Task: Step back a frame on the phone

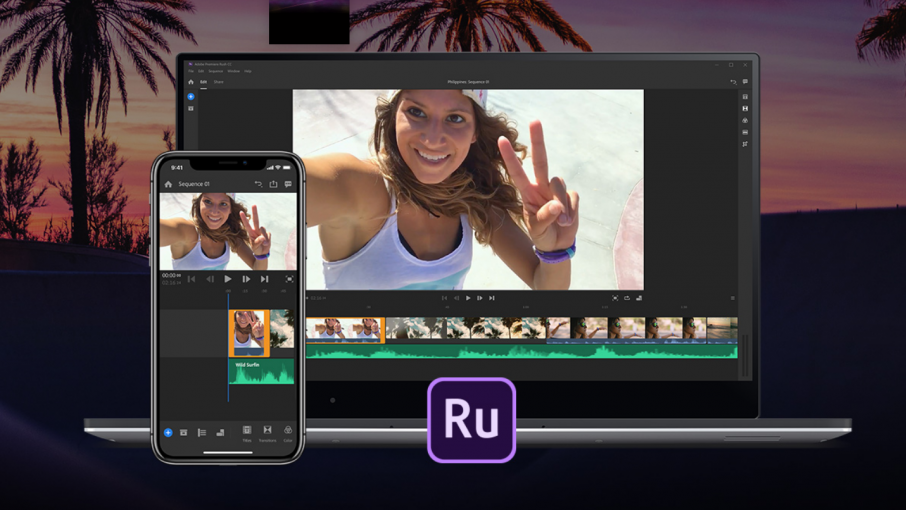Action: tap(210, 279)
